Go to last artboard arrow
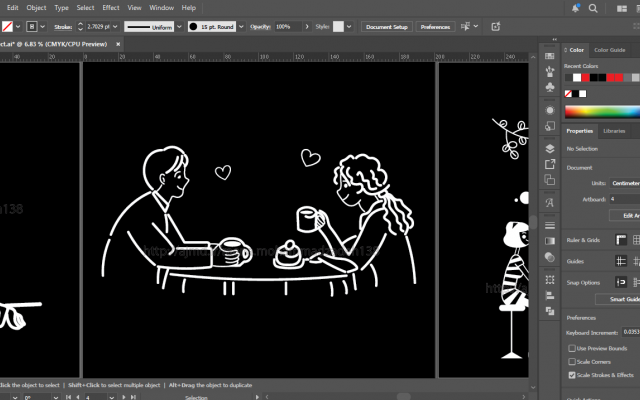 click(x=133, y=397)
